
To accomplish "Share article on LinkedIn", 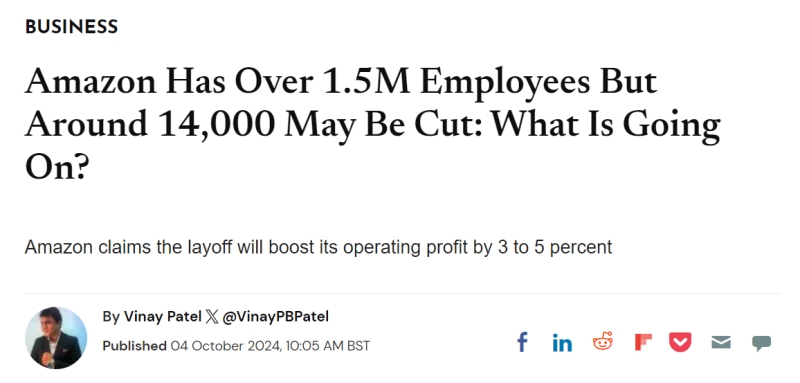I will 562,342.
